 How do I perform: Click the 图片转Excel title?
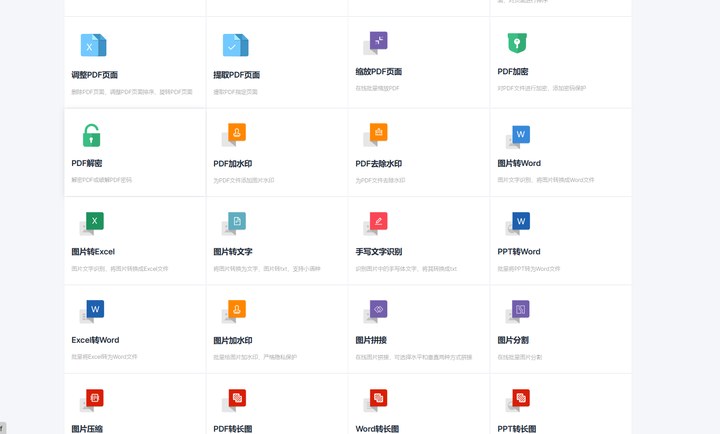(93, 252)
